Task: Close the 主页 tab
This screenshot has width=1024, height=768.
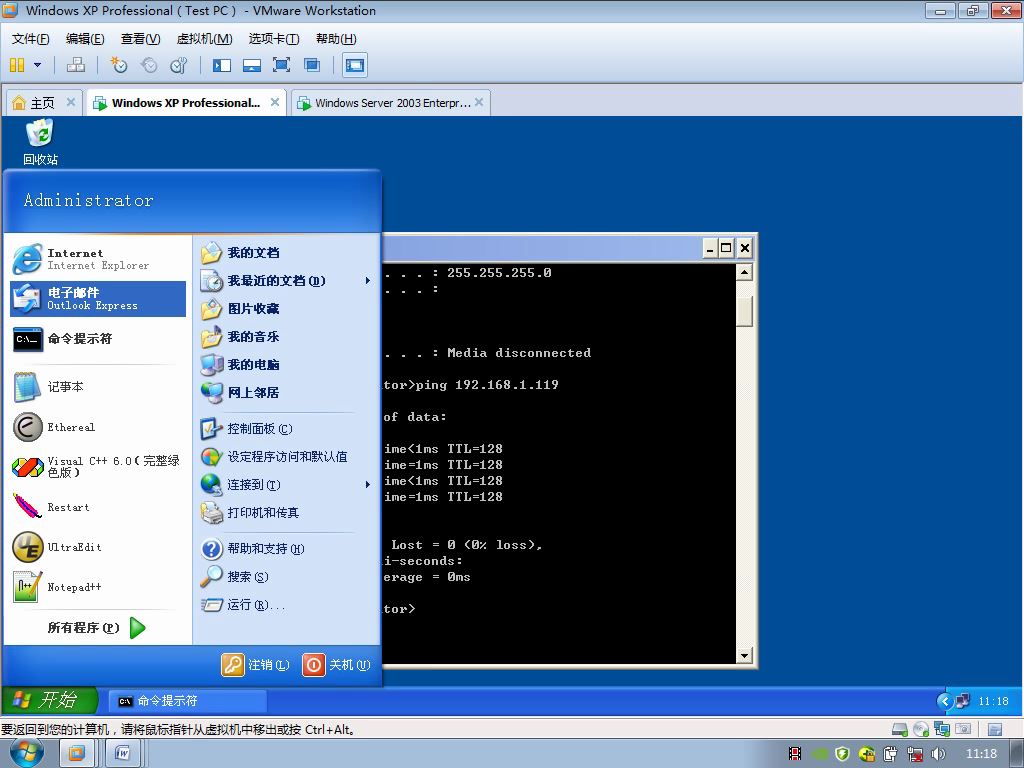Action: pyautogui.click(x=71, y=102)
